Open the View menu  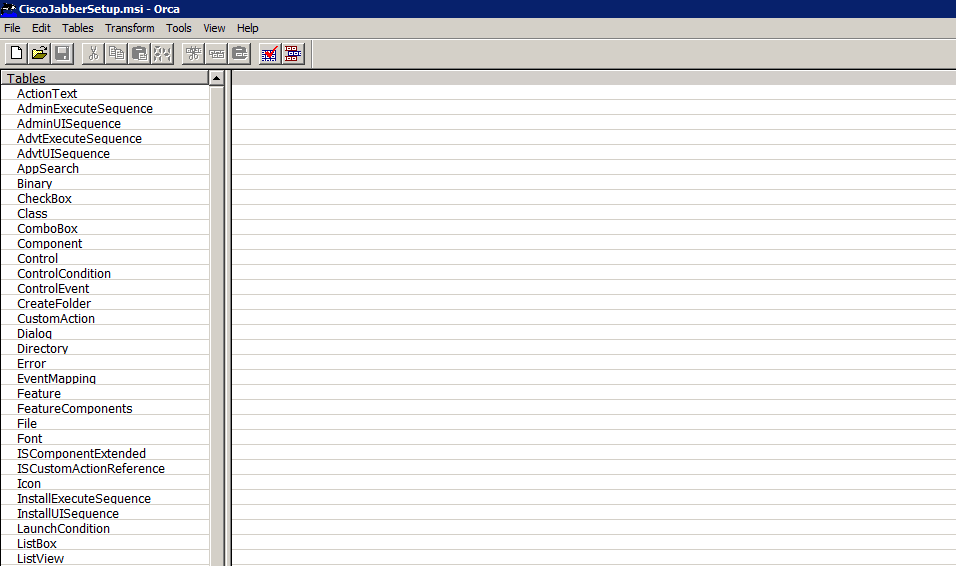click(214, 28)
